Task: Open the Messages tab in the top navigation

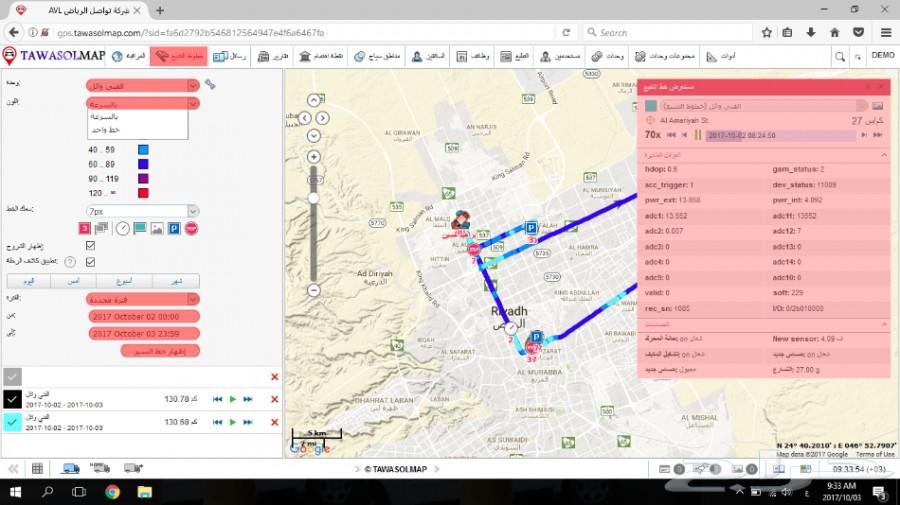Action: [230, 56]
